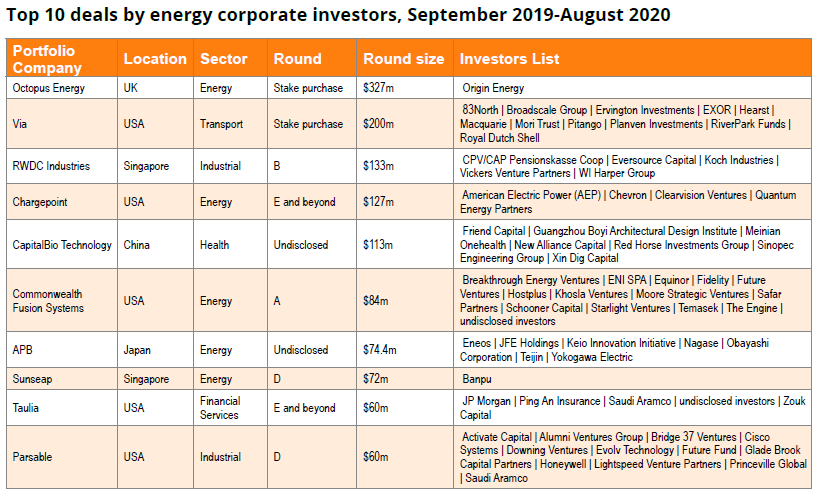Select the Round size column header
This screenshot has height=496, width=819.
[x=403, y=59]
